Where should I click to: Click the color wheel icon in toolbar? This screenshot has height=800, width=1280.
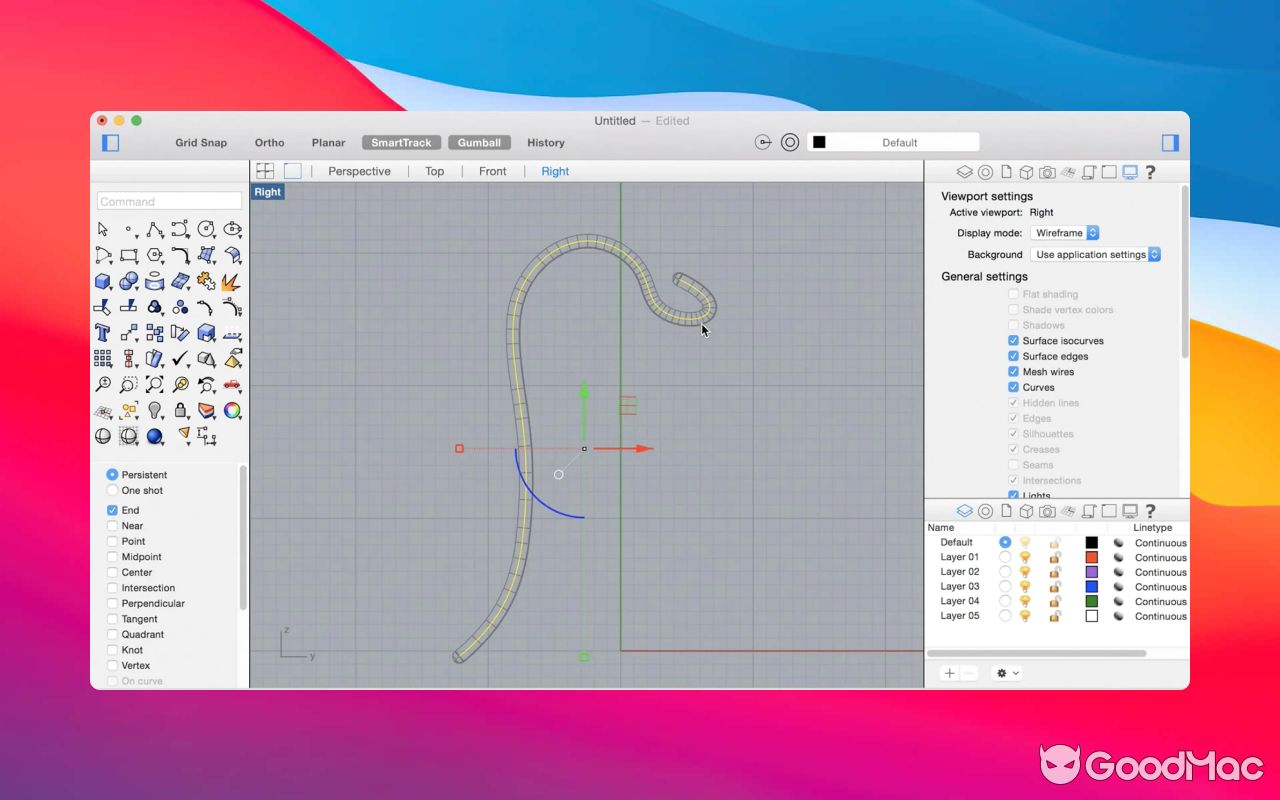tap(232, 410)
